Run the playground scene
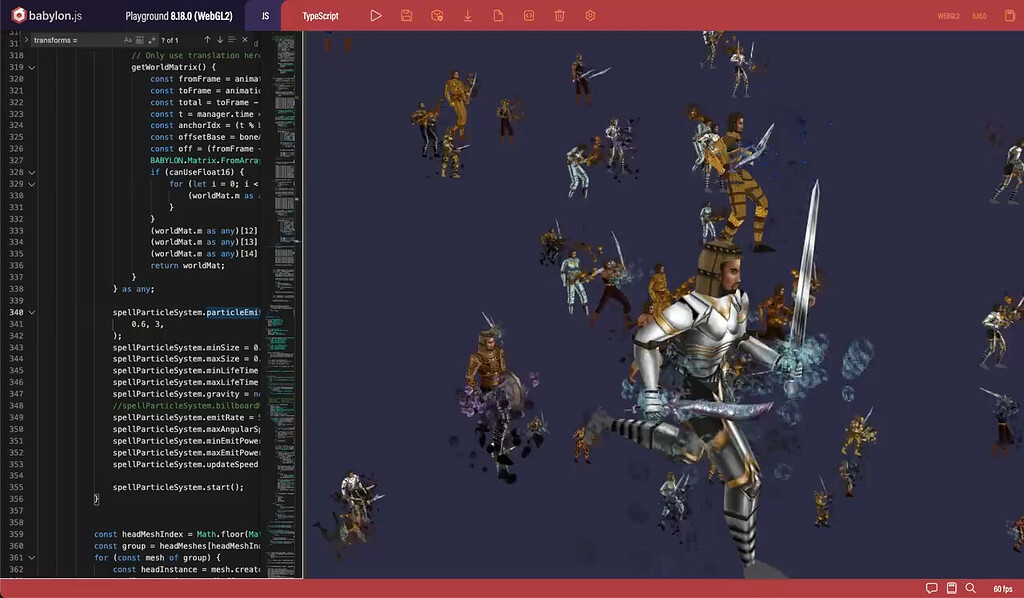 click(375, 15)
